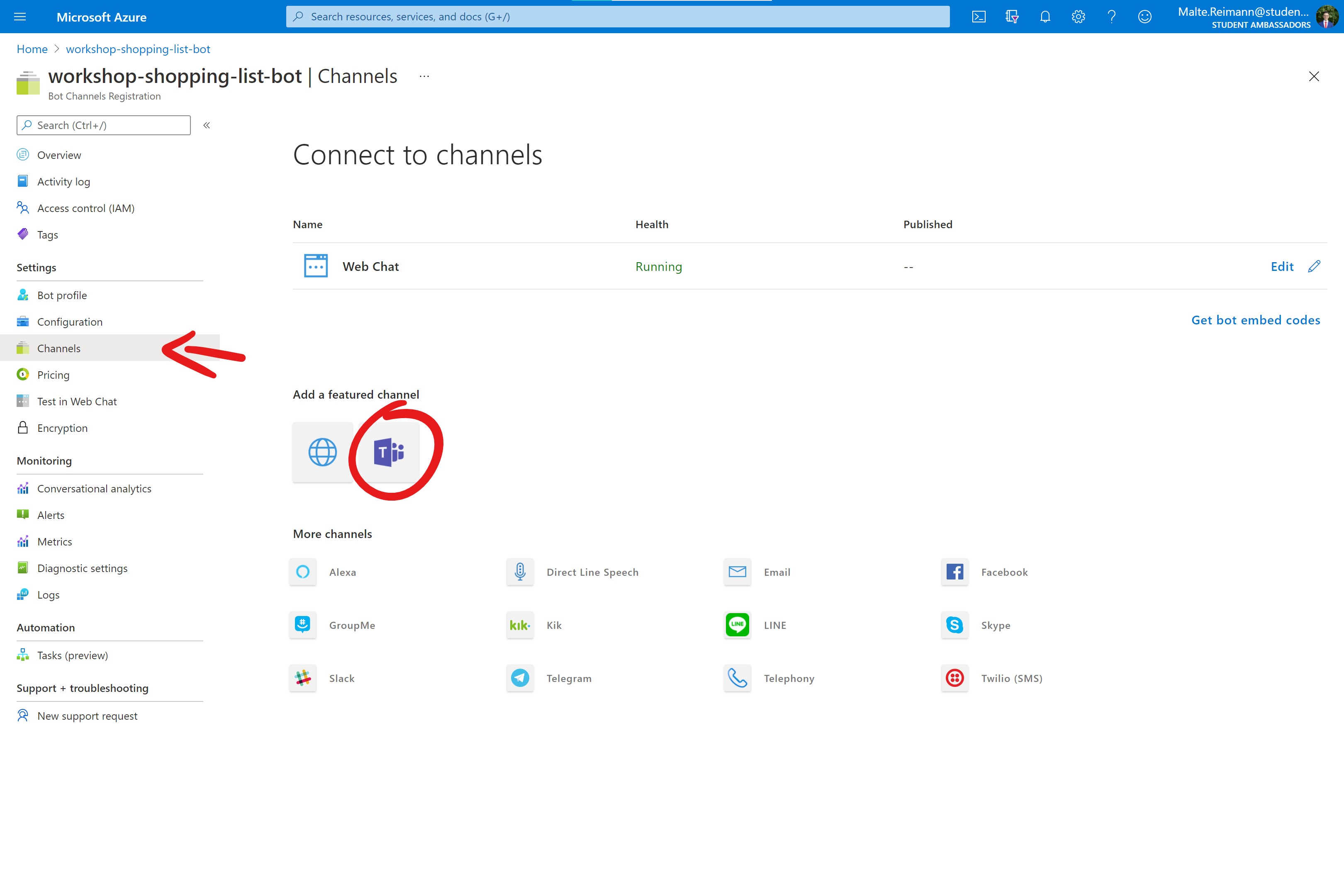Click the Web Chat channel icon

[x=316, y=265]
